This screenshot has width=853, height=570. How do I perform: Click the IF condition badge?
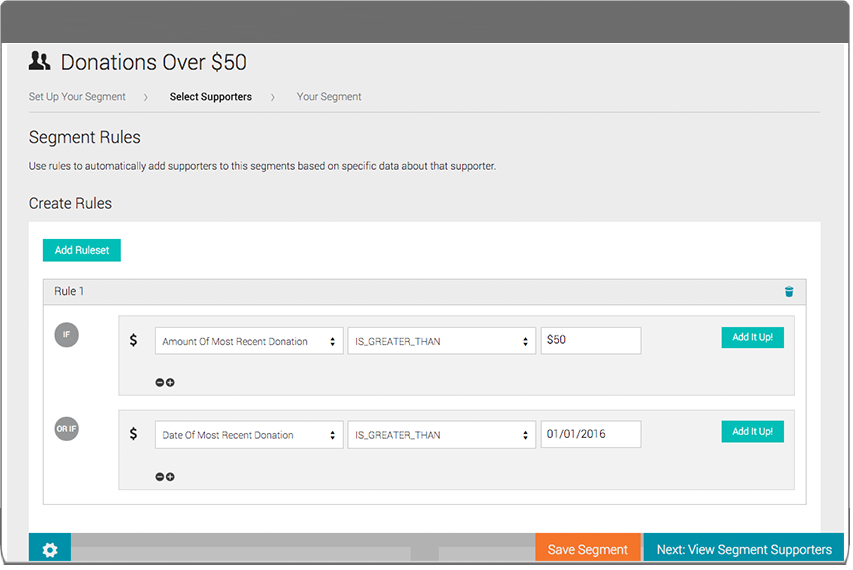pos(66,335)
